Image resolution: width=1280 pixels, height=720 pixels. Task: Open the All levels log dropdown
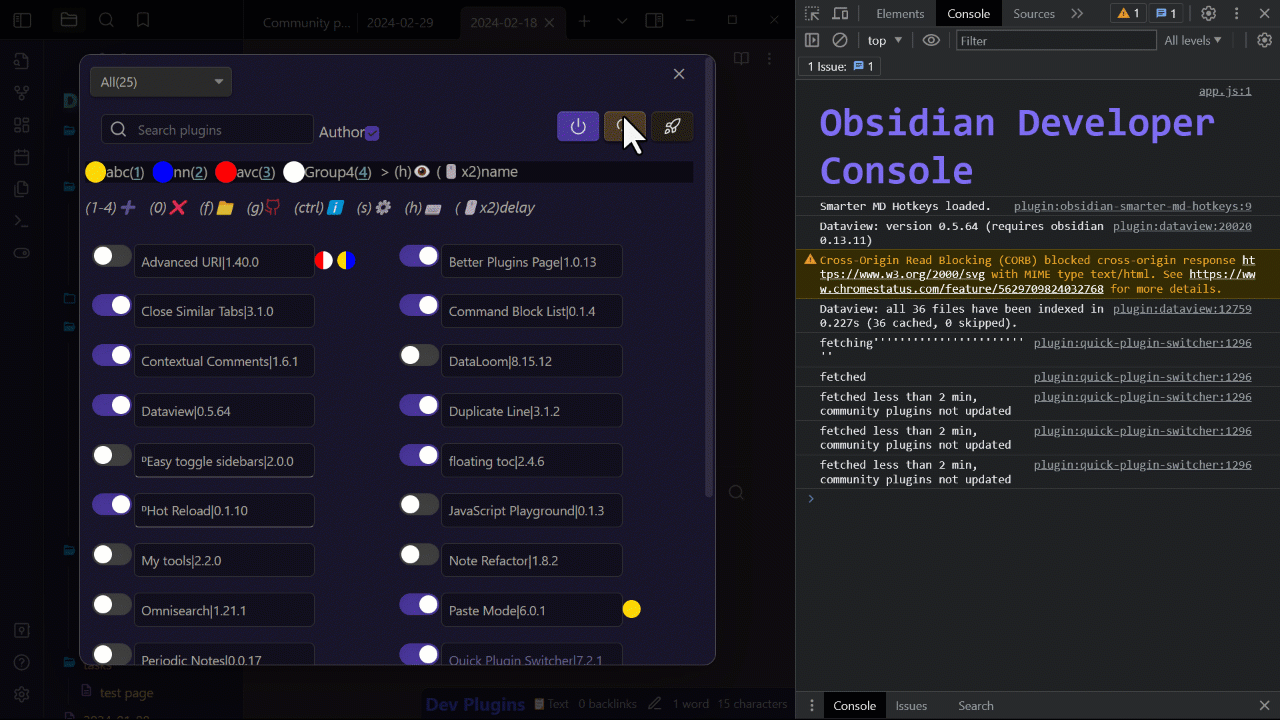tap(1193, 40)
